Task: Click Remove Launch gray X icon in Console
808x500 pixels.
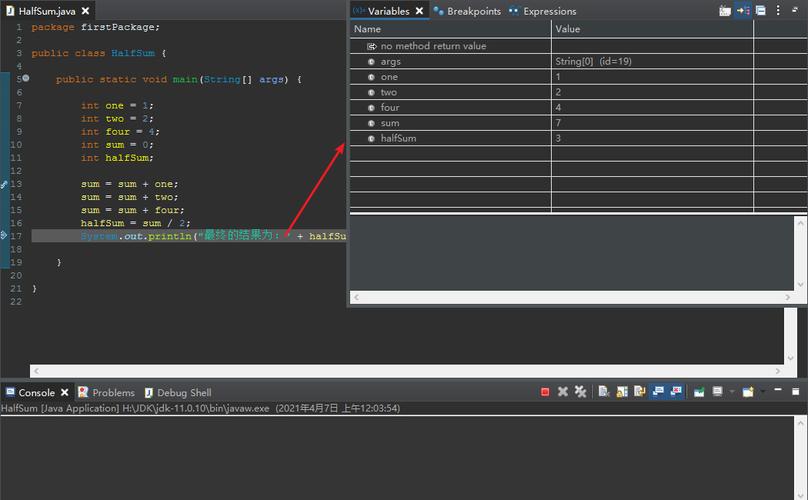Action: click(x=563, y=392)
